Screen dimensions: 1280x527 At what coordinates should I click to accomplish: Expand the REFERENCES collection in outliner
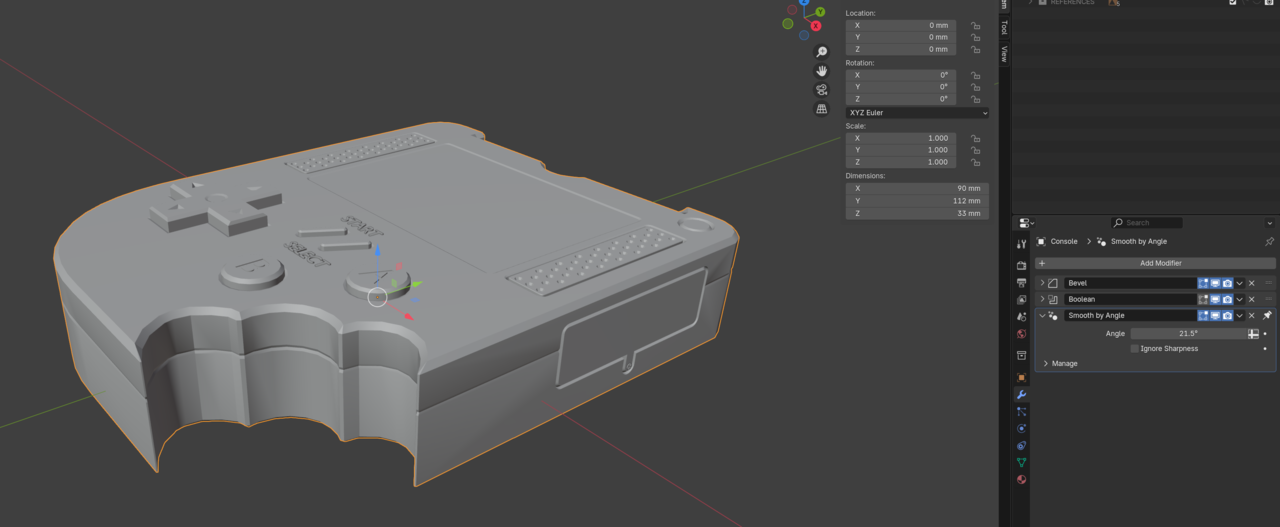click(1031, 3)
